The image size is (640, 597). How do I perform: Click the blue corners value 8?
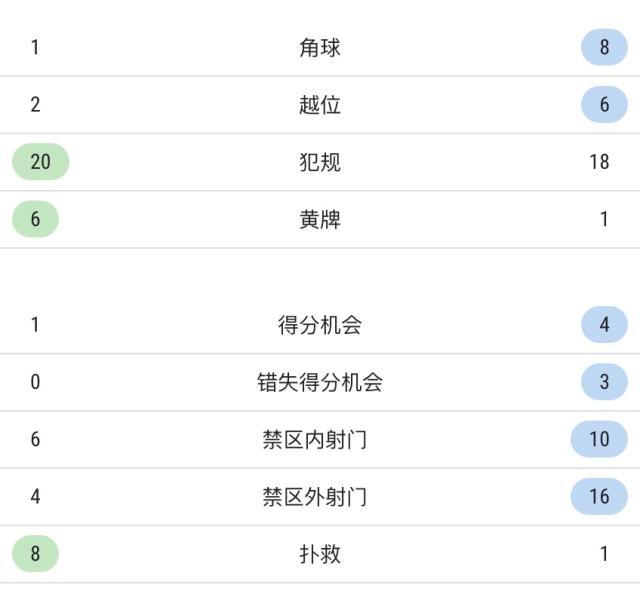pyautogui.click(x=604, y=47)
